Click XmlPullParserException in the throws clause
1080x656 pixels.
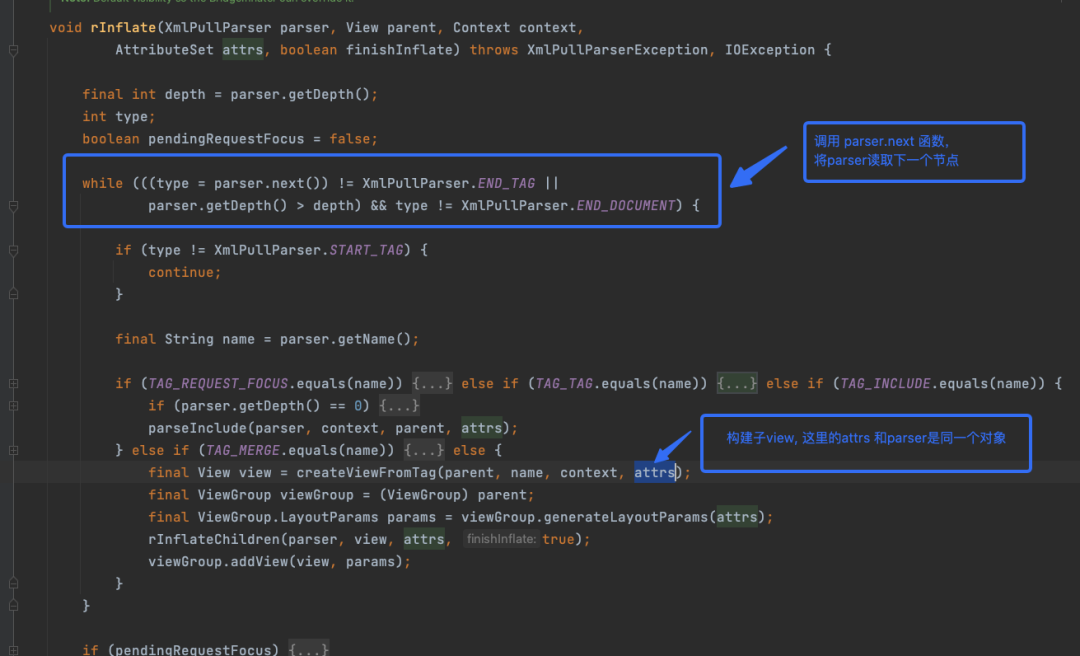tap(618, 50)
